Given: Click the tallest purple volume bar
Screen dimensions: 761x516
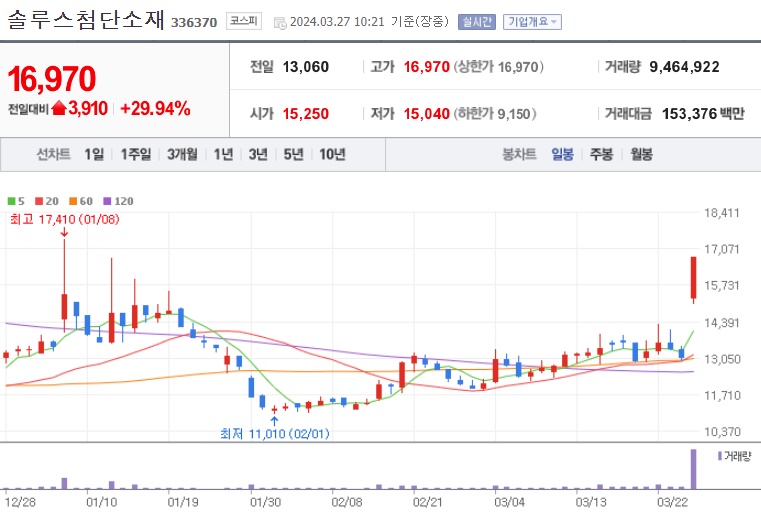Looking at the screenshot, I should [x=694, y=469].
